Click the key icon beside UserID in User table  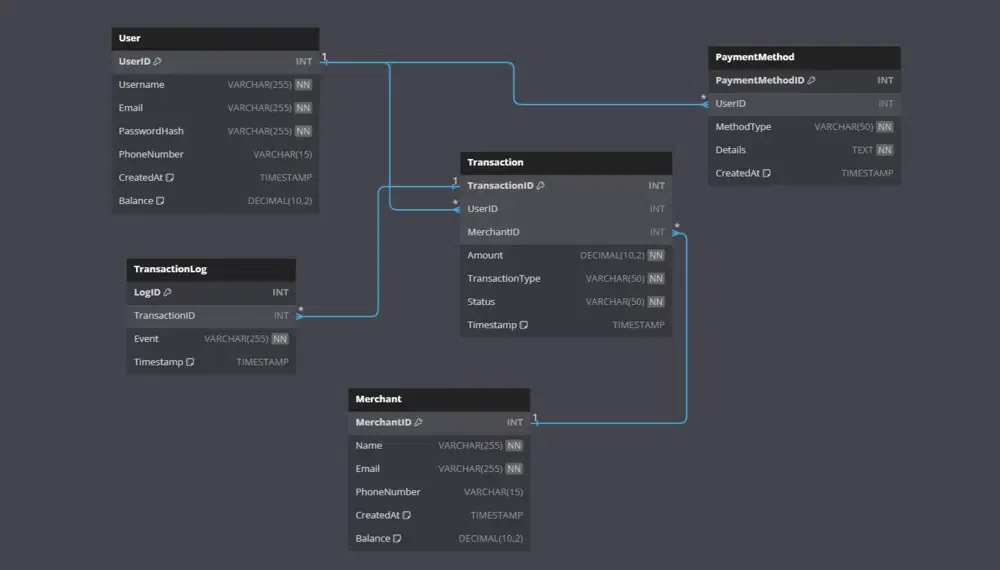(x=158, y=62)
